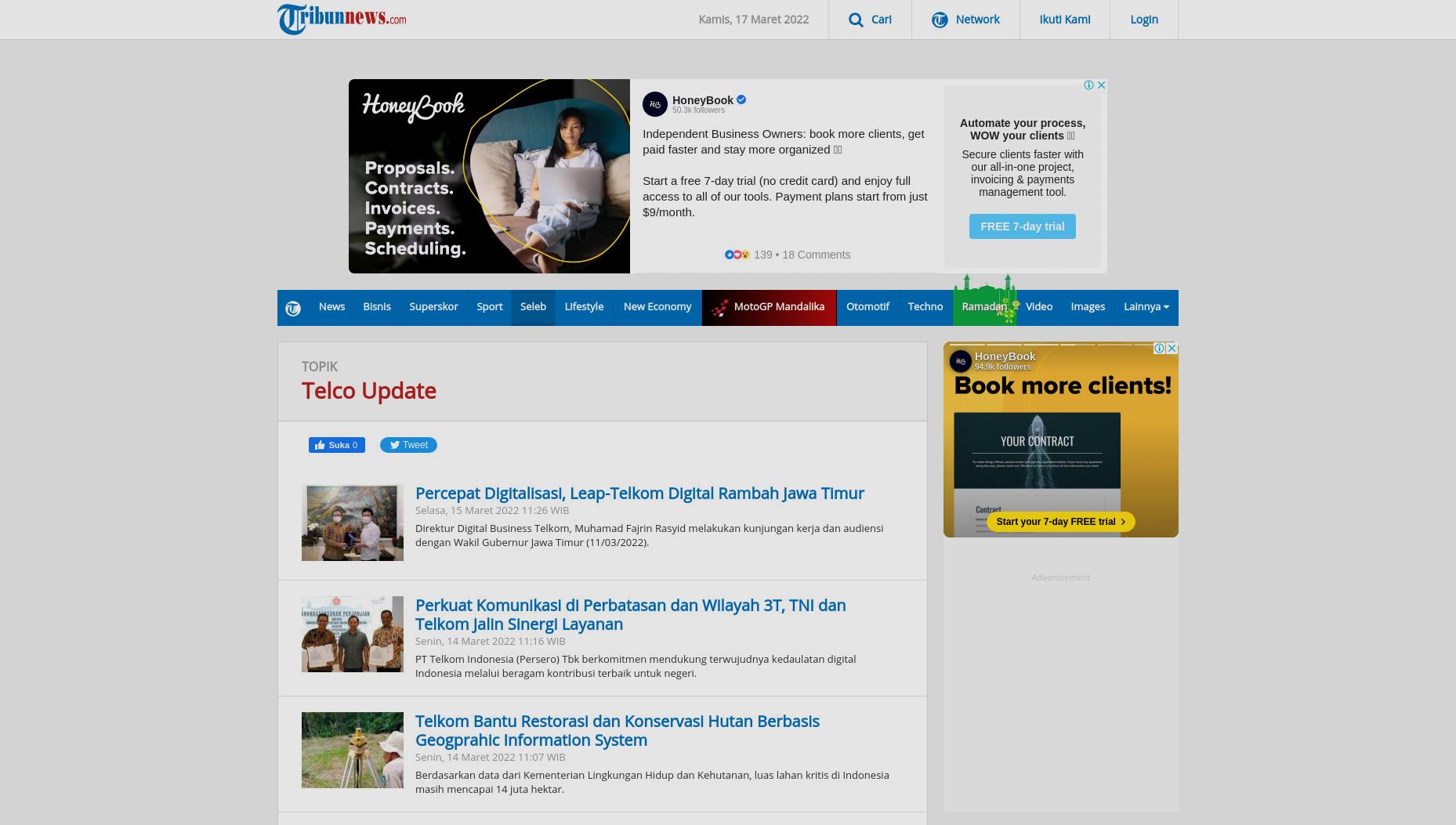Click the Book more clients! ad heading

[1063, 385]
